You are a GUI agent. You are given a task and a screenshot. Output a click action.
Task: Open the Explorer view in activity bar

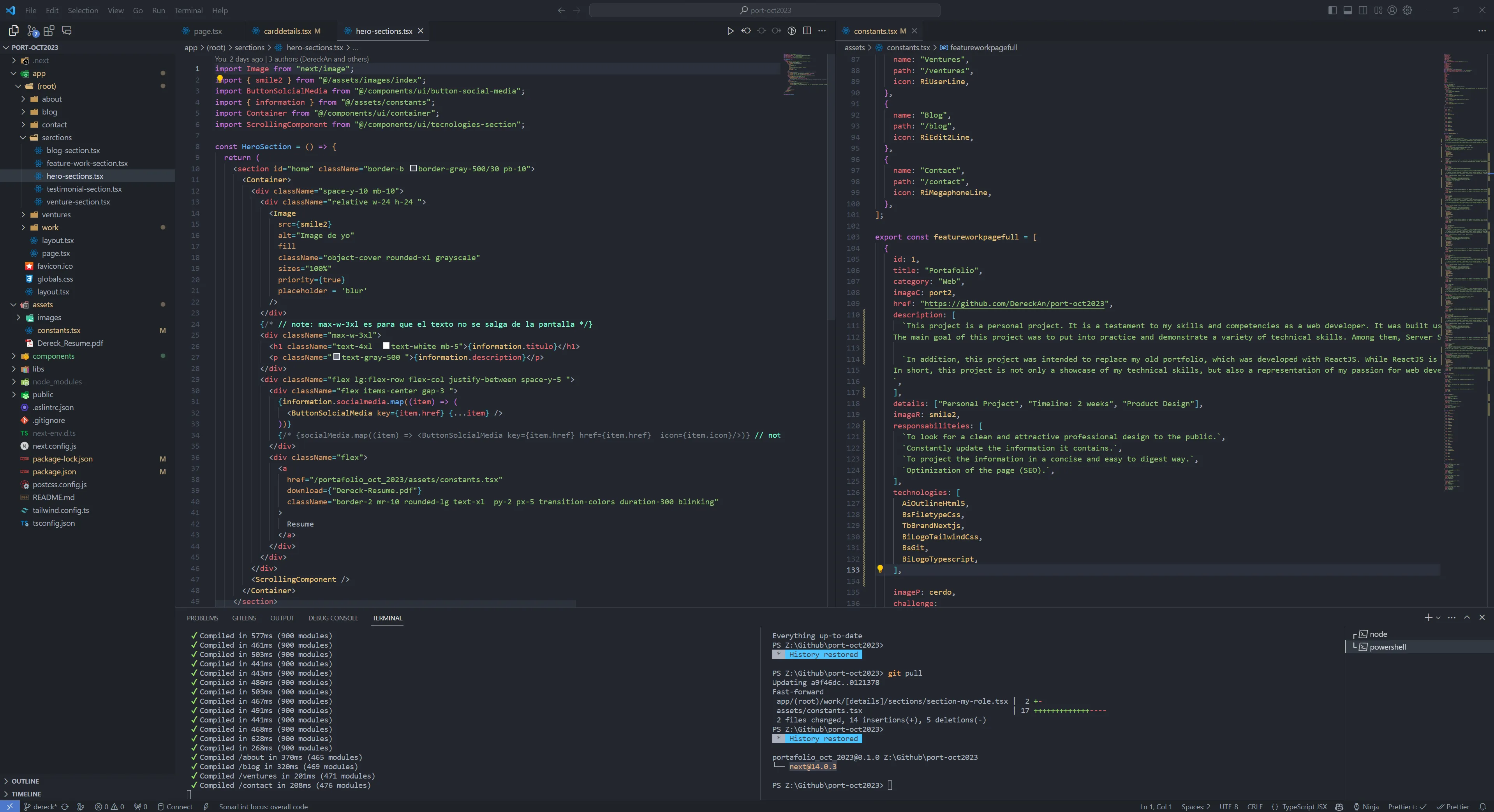point(13,31)
